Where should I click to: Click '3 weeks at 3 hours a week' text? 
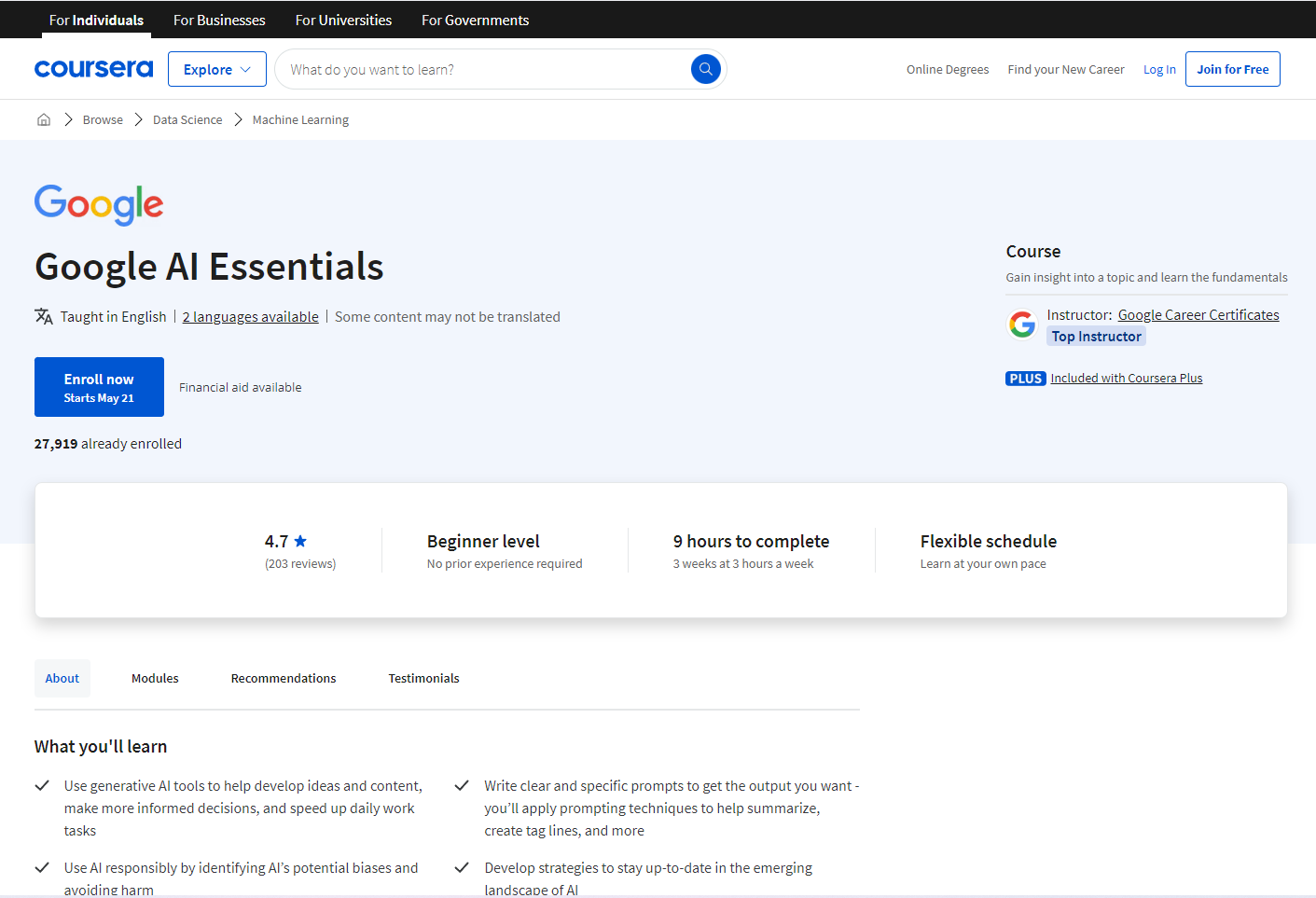coord(743,563)
